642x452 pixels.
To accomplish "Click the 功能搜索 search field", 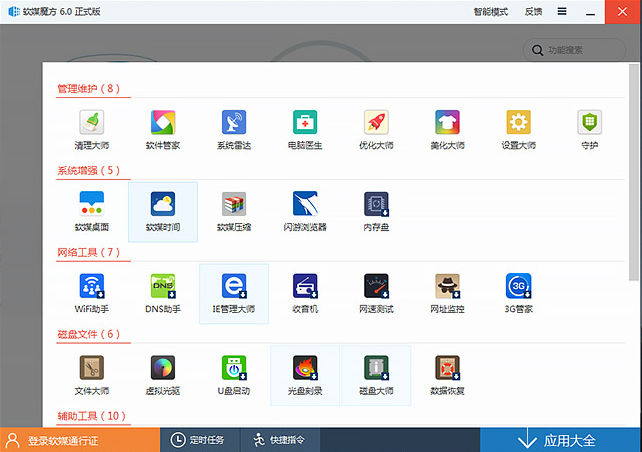I will [x=574, y=50].
